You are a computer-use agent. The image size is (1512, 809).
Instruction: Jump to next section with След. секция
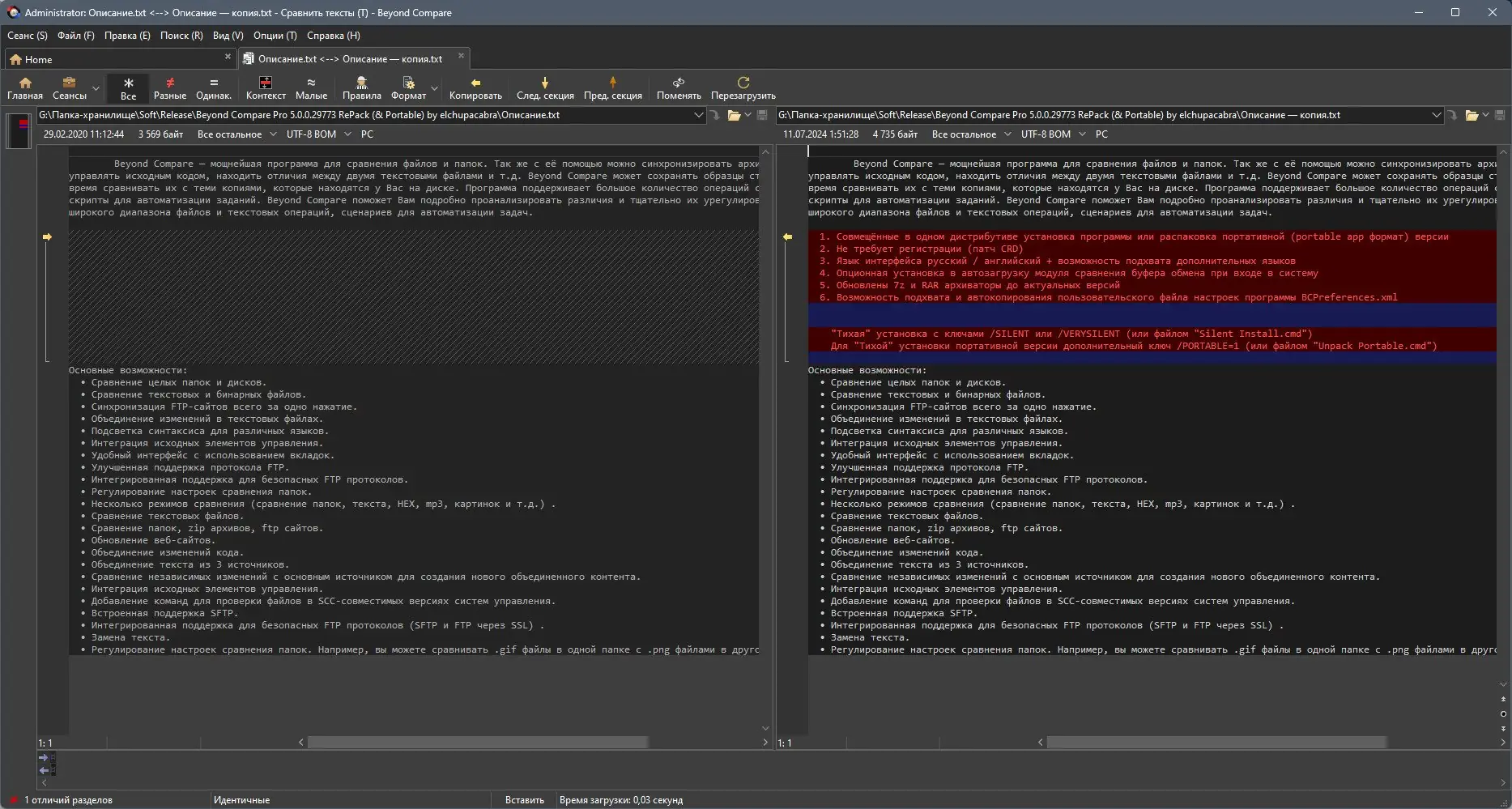545,88
